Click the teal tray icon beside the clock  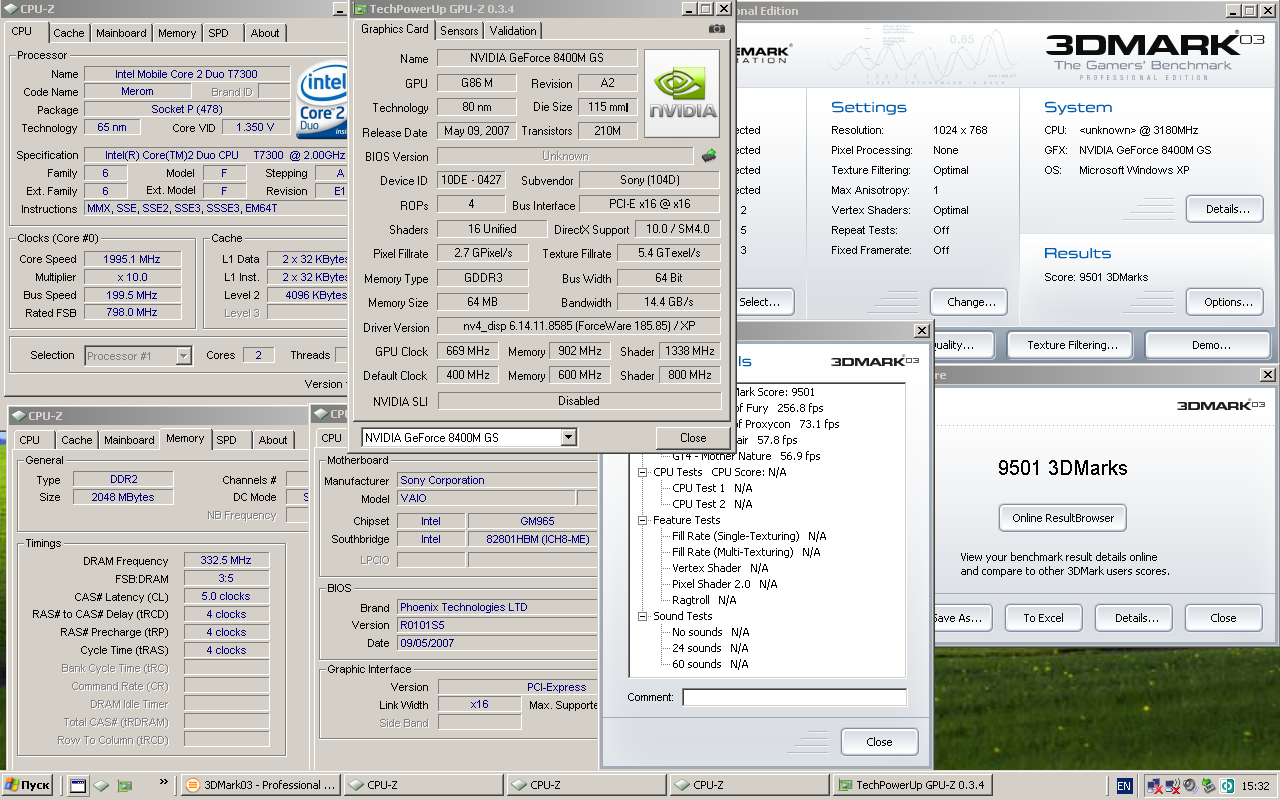[1226, 786]
